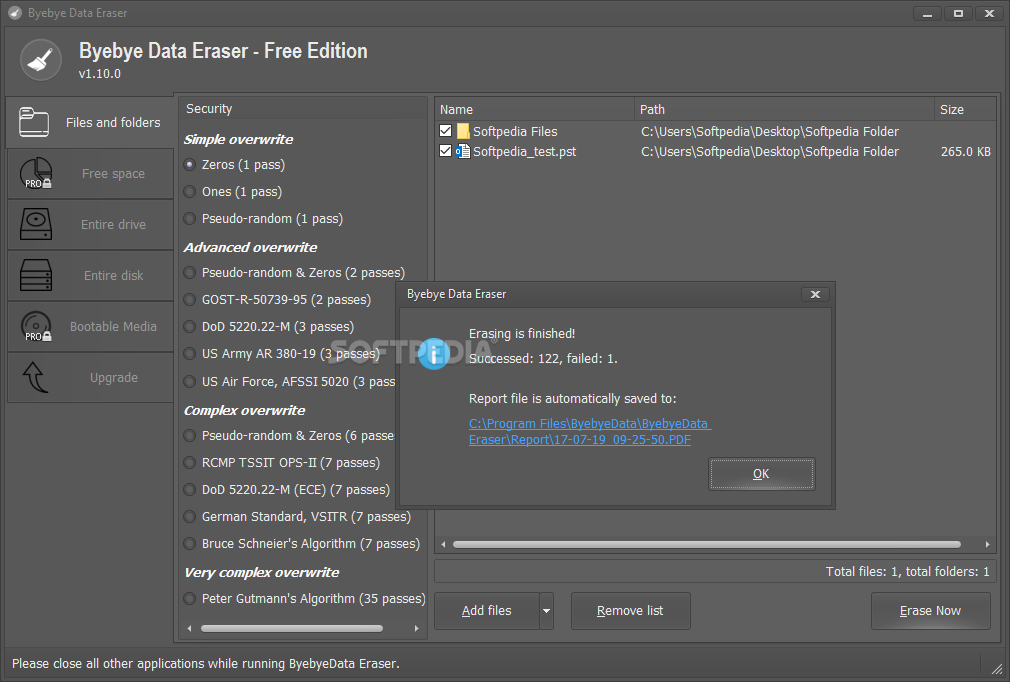Click the 265.0 KB size cell
Viewport: 1010px width, 682px height.
point(965,152)
